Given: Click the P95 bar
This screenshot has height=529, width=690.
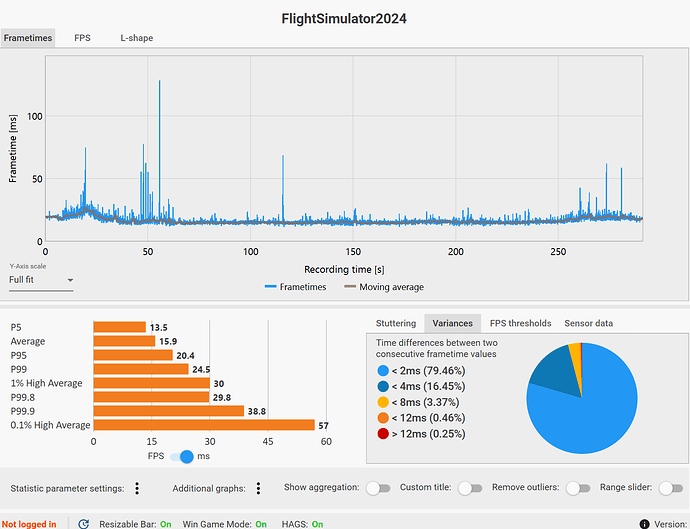Looking at the screenshot, I should pyautogui.click(x=133, y=355).
